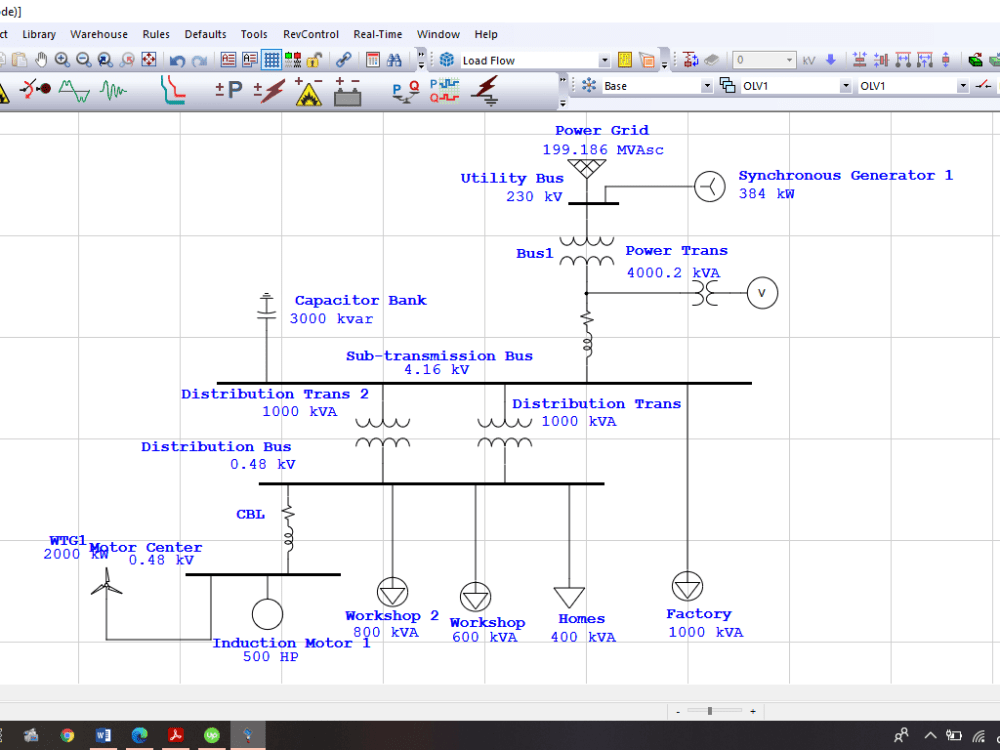Select the WTG1 wind turbine symbol
Viewport: 1000px width, 750px height.
tap(107, 582)
